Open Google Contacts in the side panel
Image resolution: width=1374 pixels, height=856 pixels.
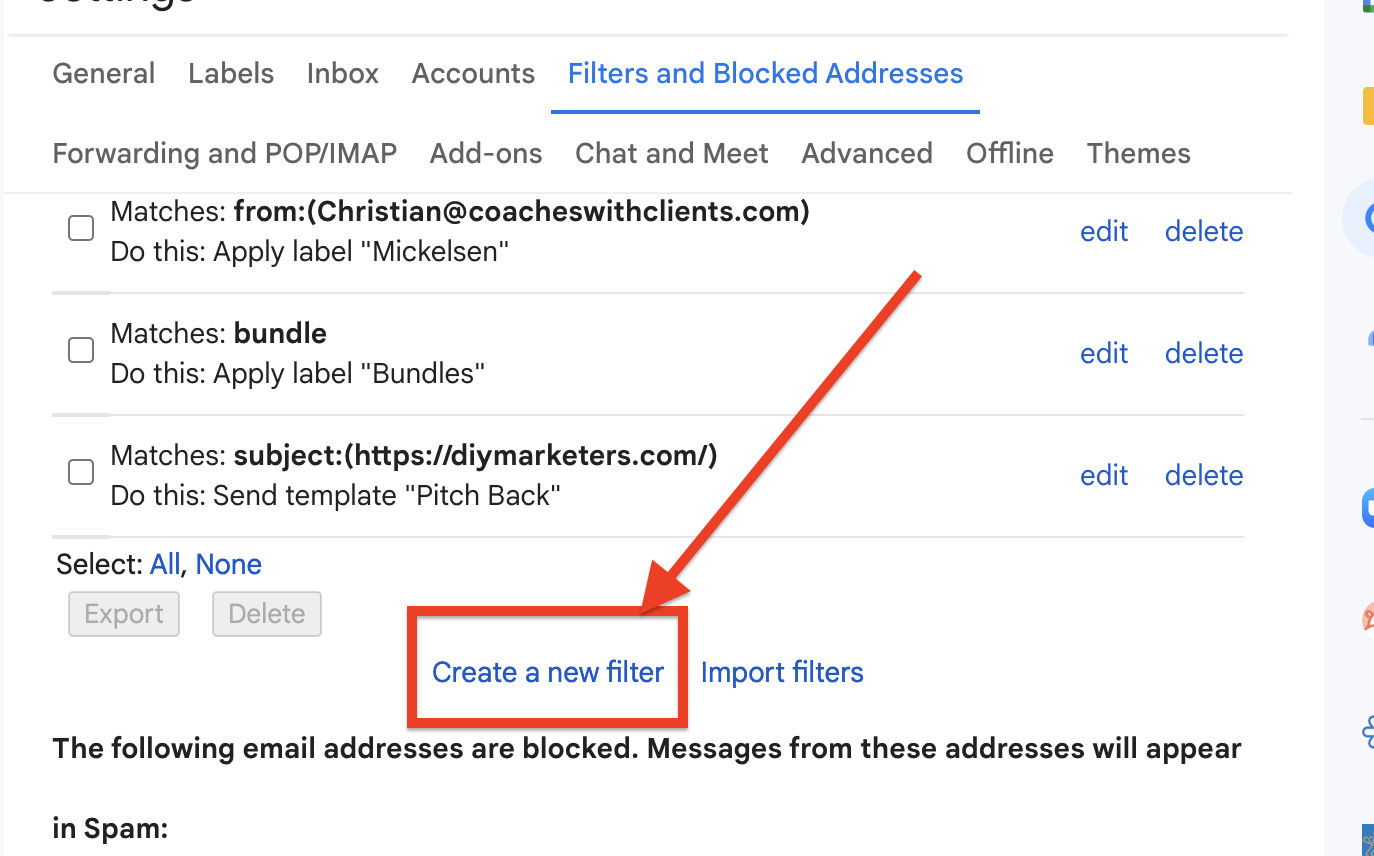(1368, 338)
